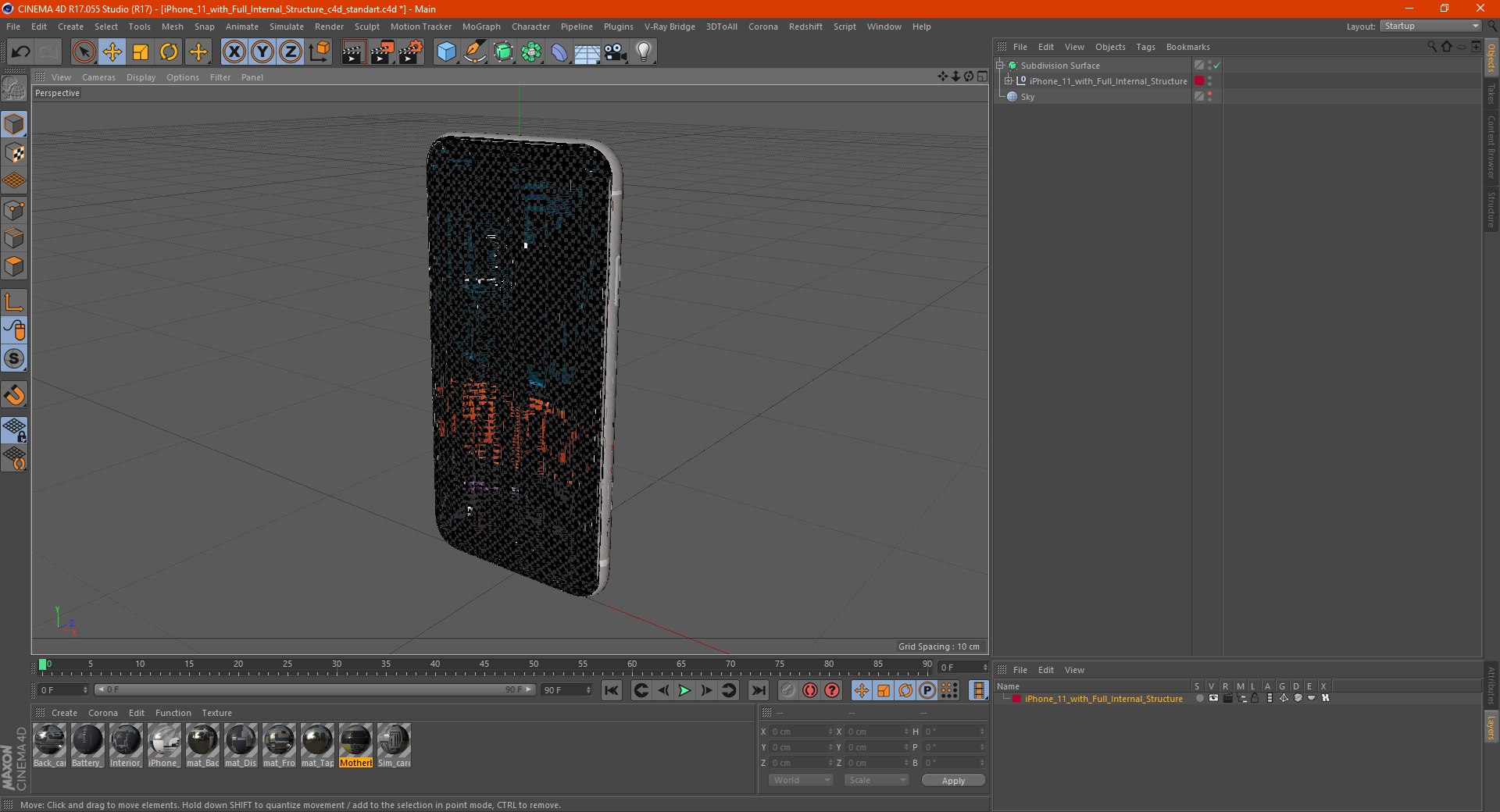Activate the Scale tool icon
1500x812 pixels.
point(141,52)
